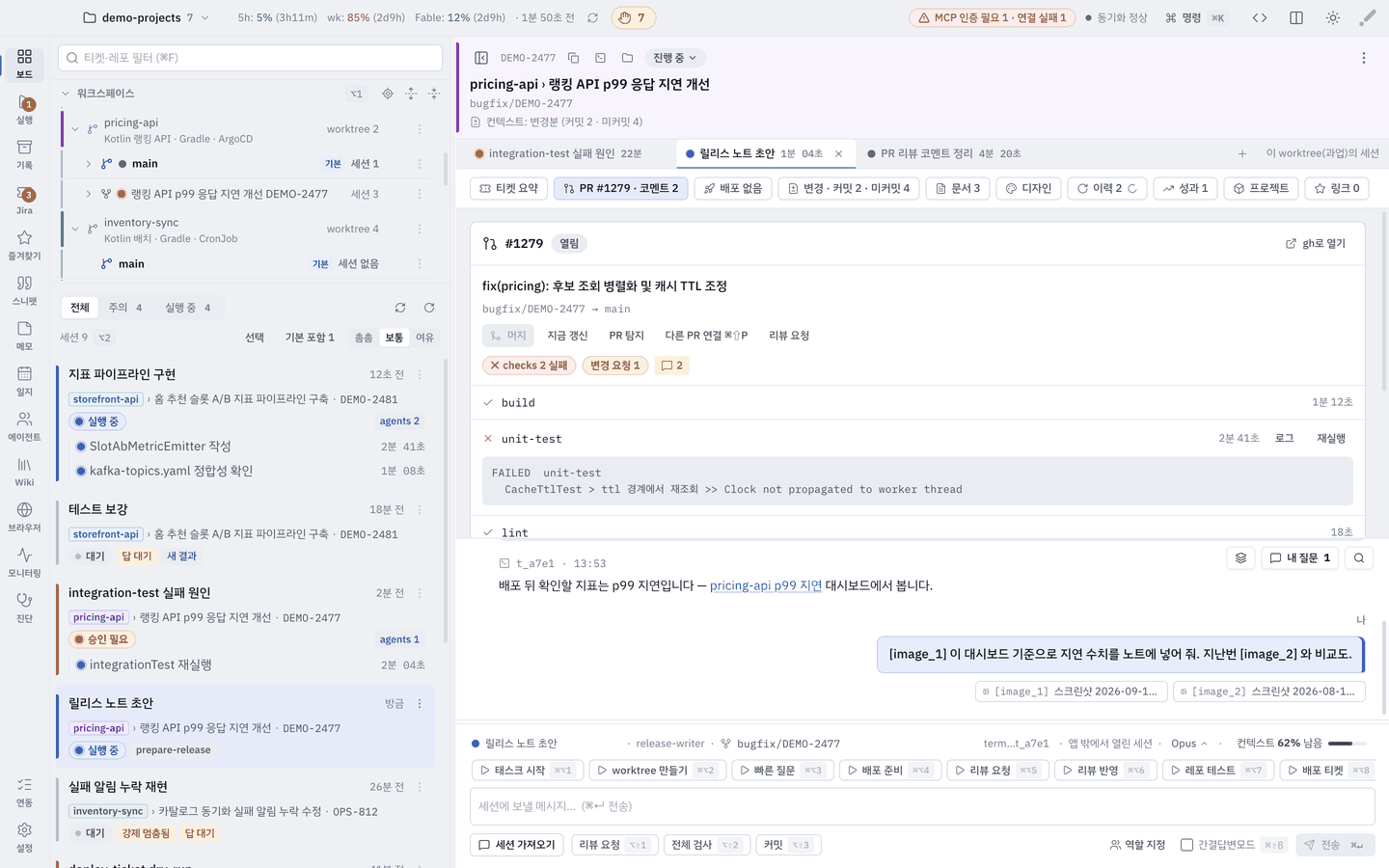Open the 실행 sidebar item with badge 1
1389x868 pixels.
pos(24,109)
